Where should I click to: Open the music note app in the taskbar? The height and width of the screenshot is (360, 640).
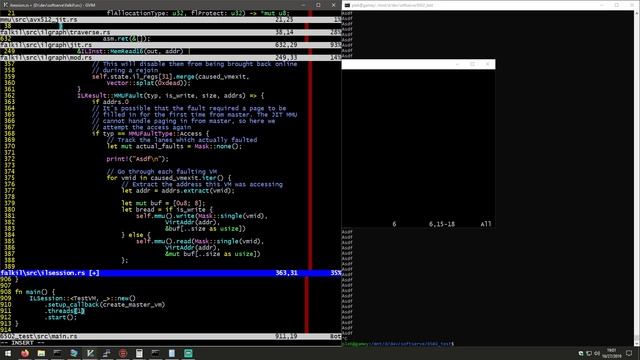point(107,353)
